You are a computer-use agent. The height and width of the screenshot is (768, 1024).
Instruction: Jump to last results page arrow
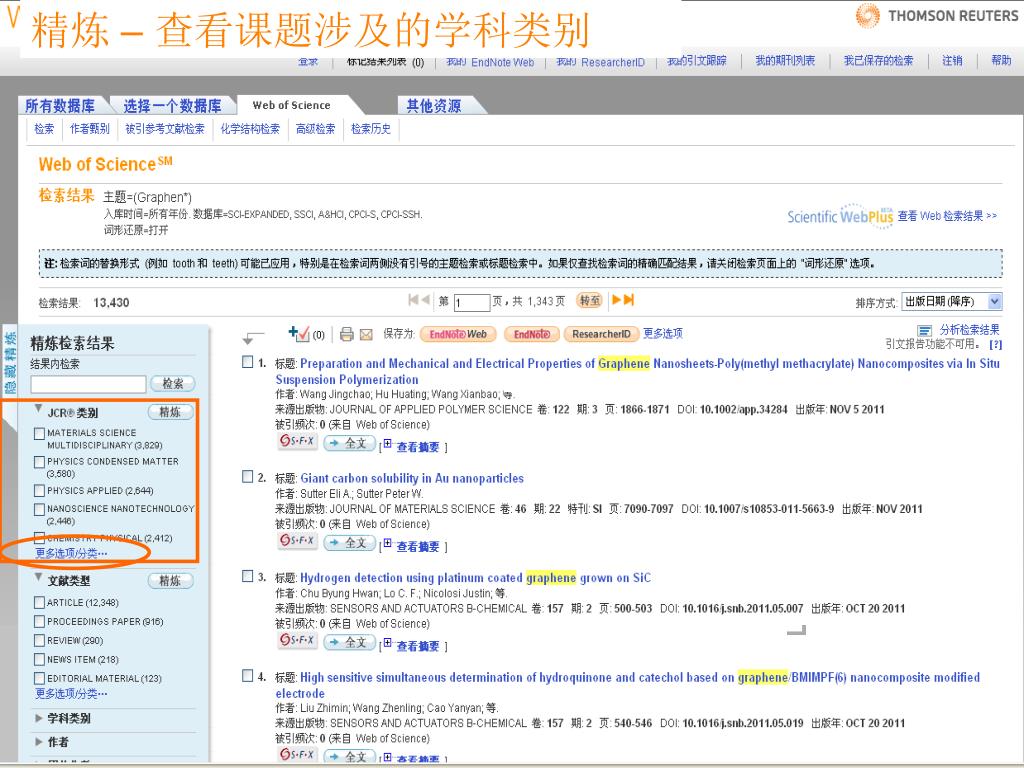pos(628,300)
